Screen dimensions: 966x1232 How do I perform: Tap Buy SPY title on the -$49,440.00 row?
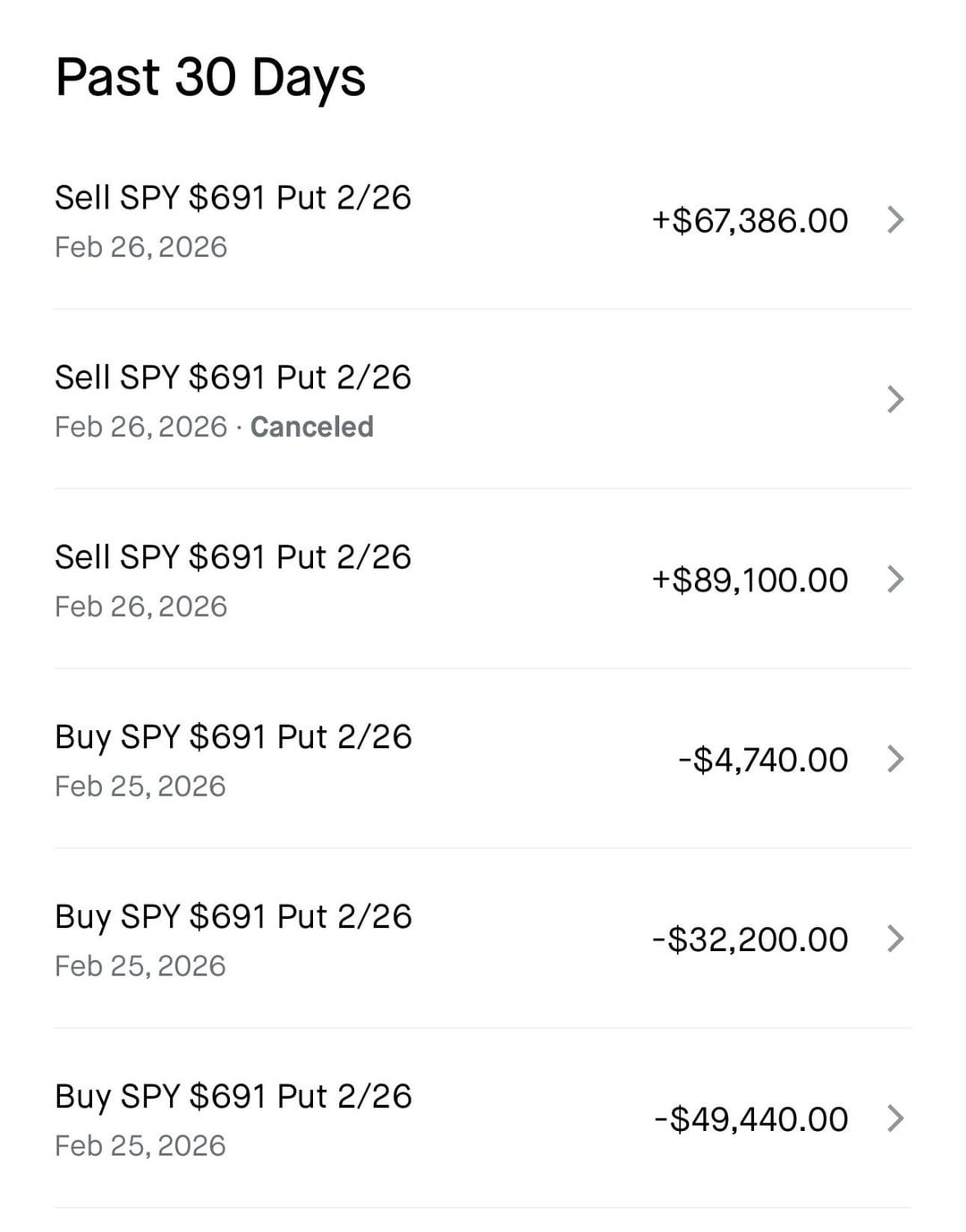[233, 1097]
